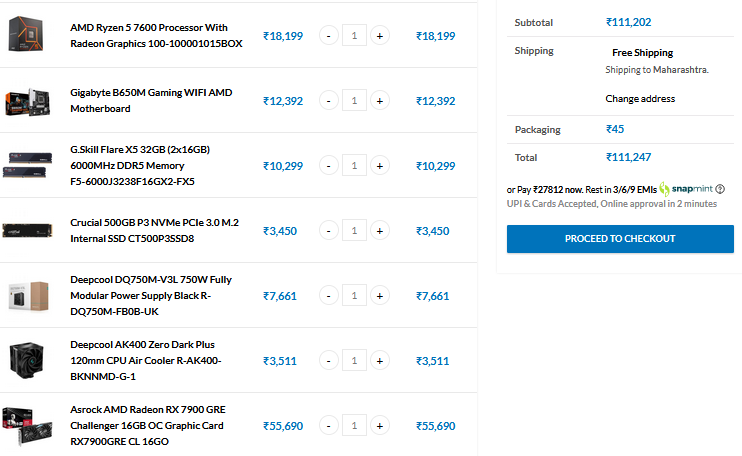The height and width of the screenshot is (456, 742).
Task: Open Crucial 500GB P3 NVMe product link
Action: click(154, 231)
